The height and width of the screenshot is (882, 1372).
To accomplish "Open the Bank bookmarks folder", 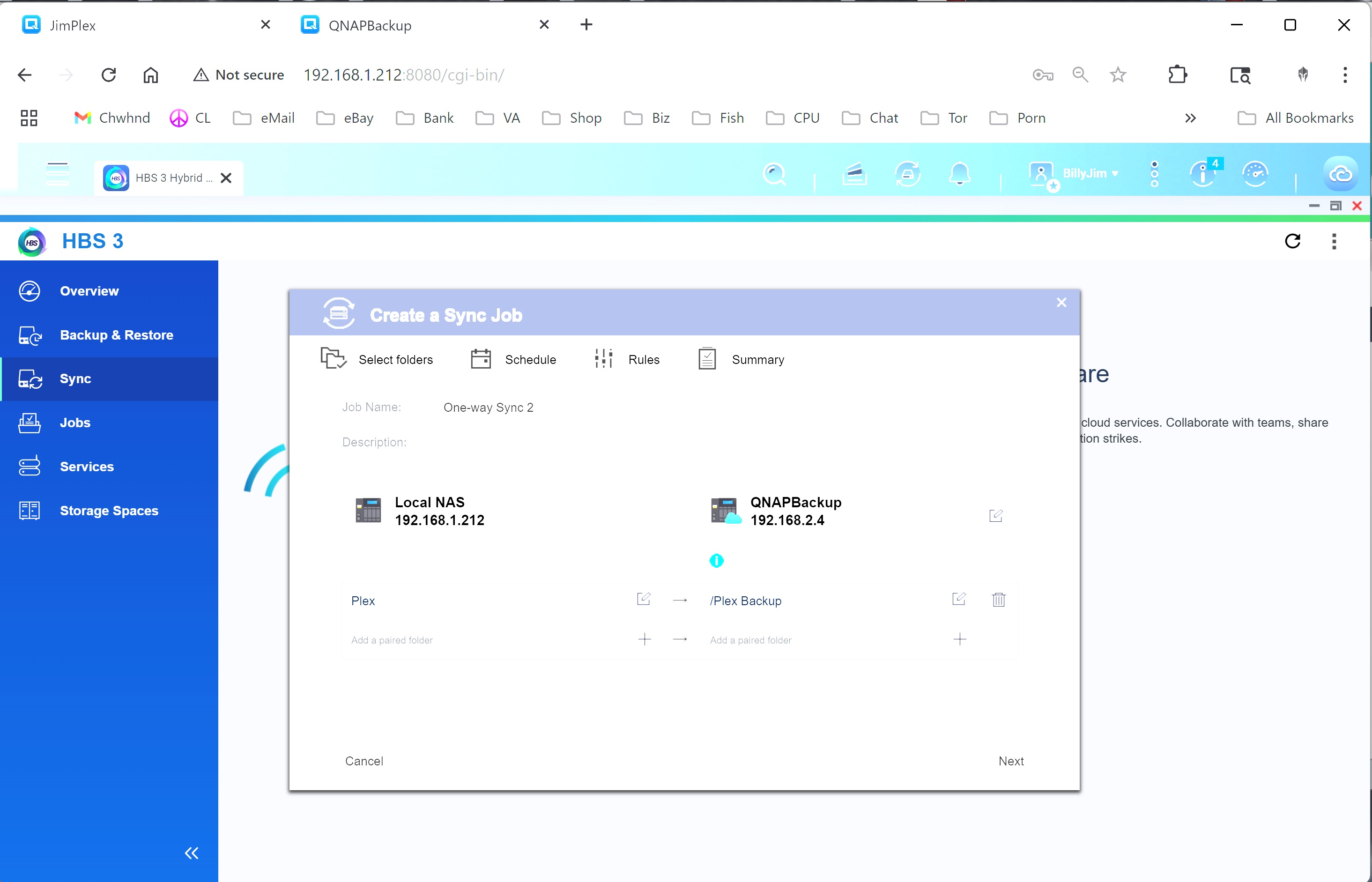I will coord(425,118).
